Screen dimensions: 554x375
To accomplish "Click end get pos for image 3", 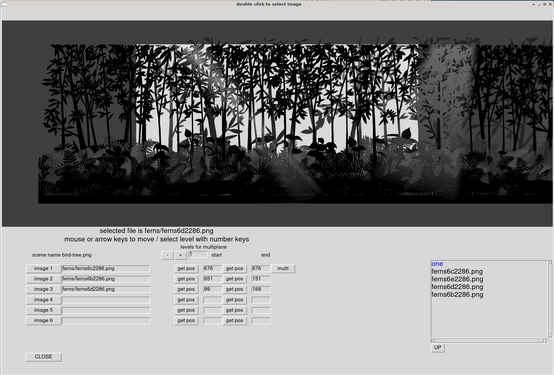I will [x=235, y=289].
